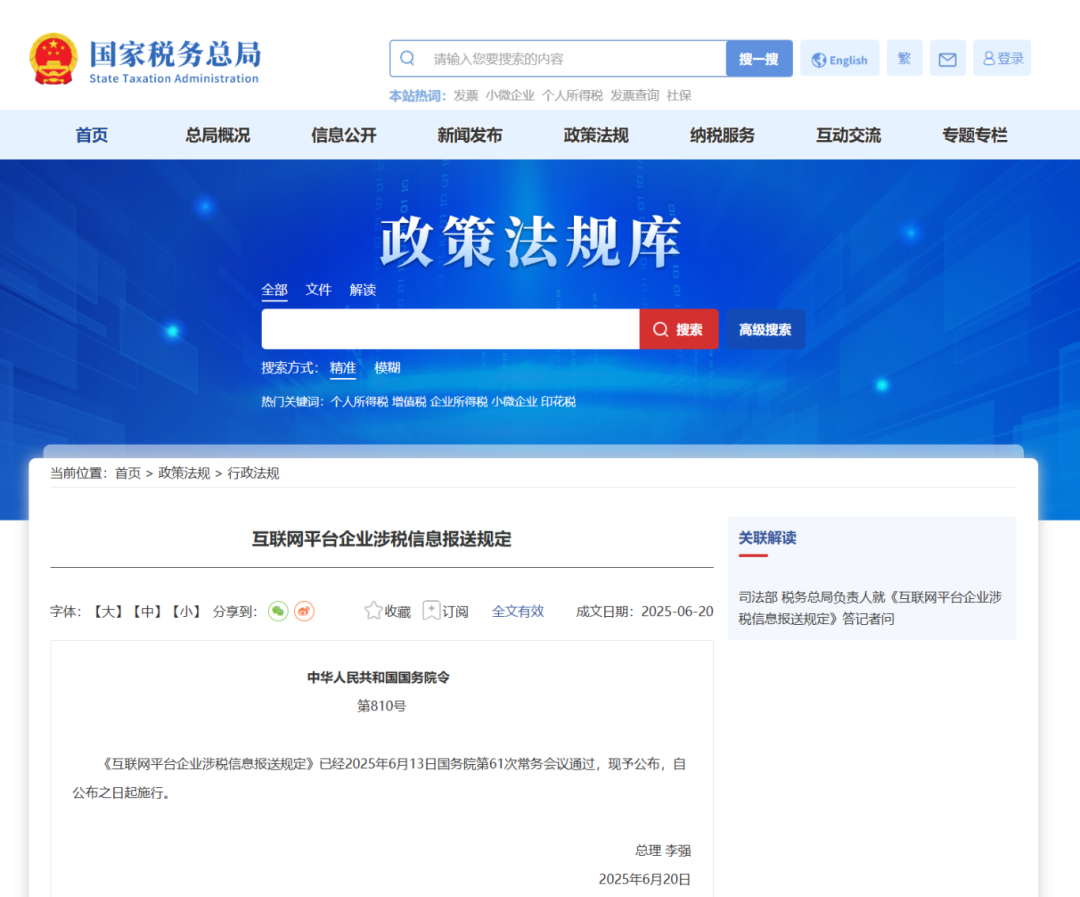This screenshot has height=897, width=1080.
Task: Click the 国家税务总局 site title
Action: tap(175, 54)
